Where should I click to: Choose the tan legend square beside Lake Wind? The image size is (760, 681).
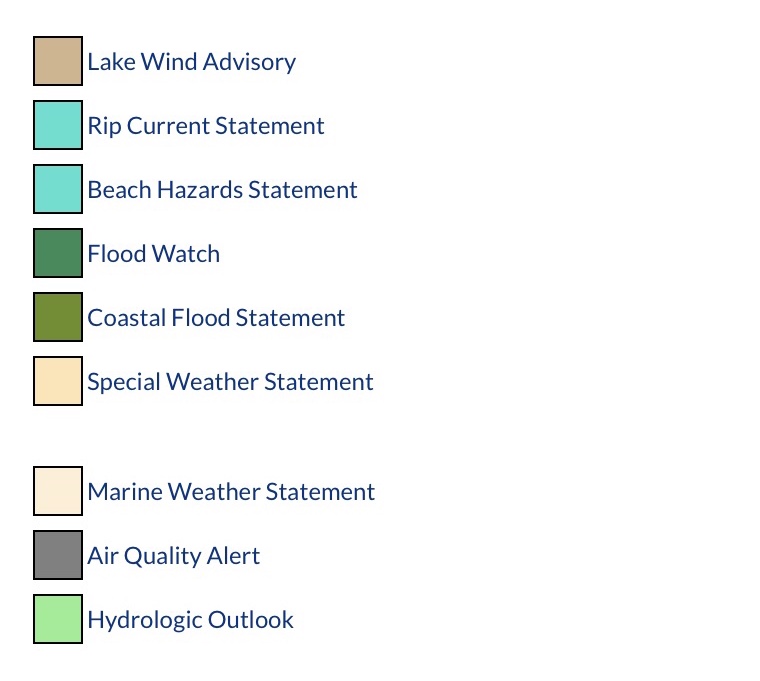click(58, 61)
